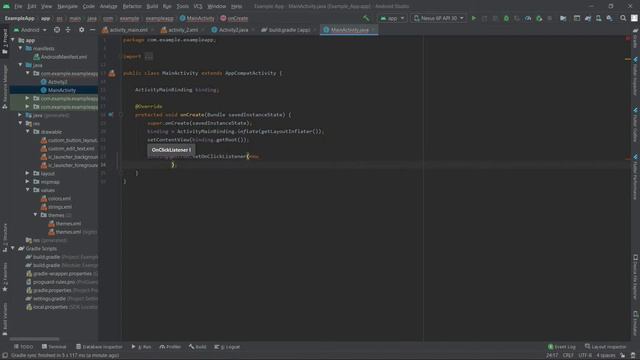Click Select Opened File target icon

tap(57, 30)
